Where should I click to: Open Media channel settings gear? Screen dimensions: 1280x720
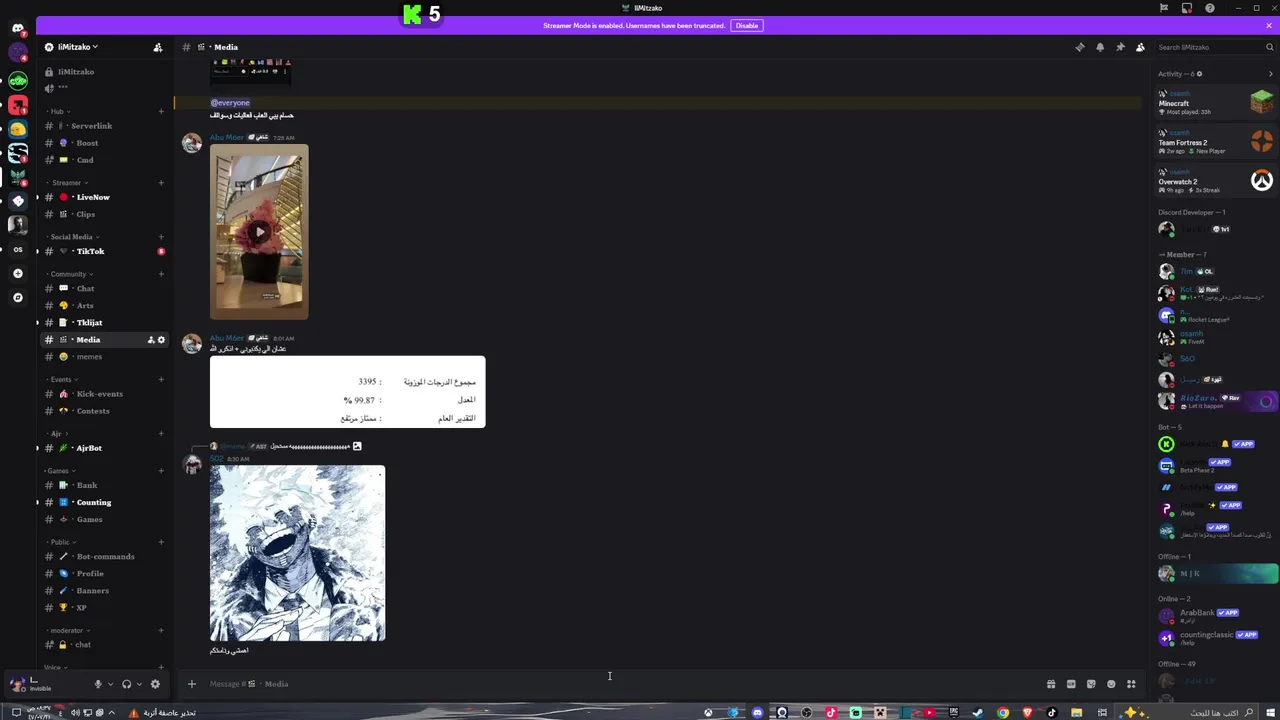click(x=161, y=340)
